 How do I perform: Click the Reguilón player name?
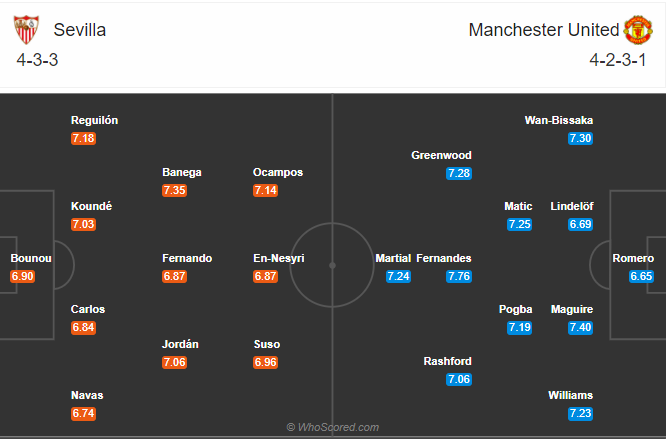pos(94,120)
